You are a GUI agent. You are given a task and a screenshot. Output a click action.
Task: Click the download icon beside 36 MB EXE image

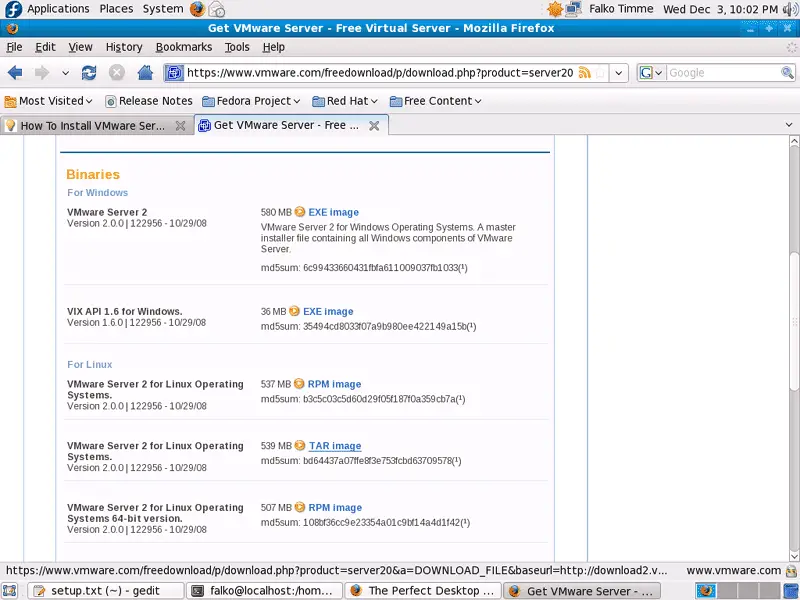[x=294, y=311]
